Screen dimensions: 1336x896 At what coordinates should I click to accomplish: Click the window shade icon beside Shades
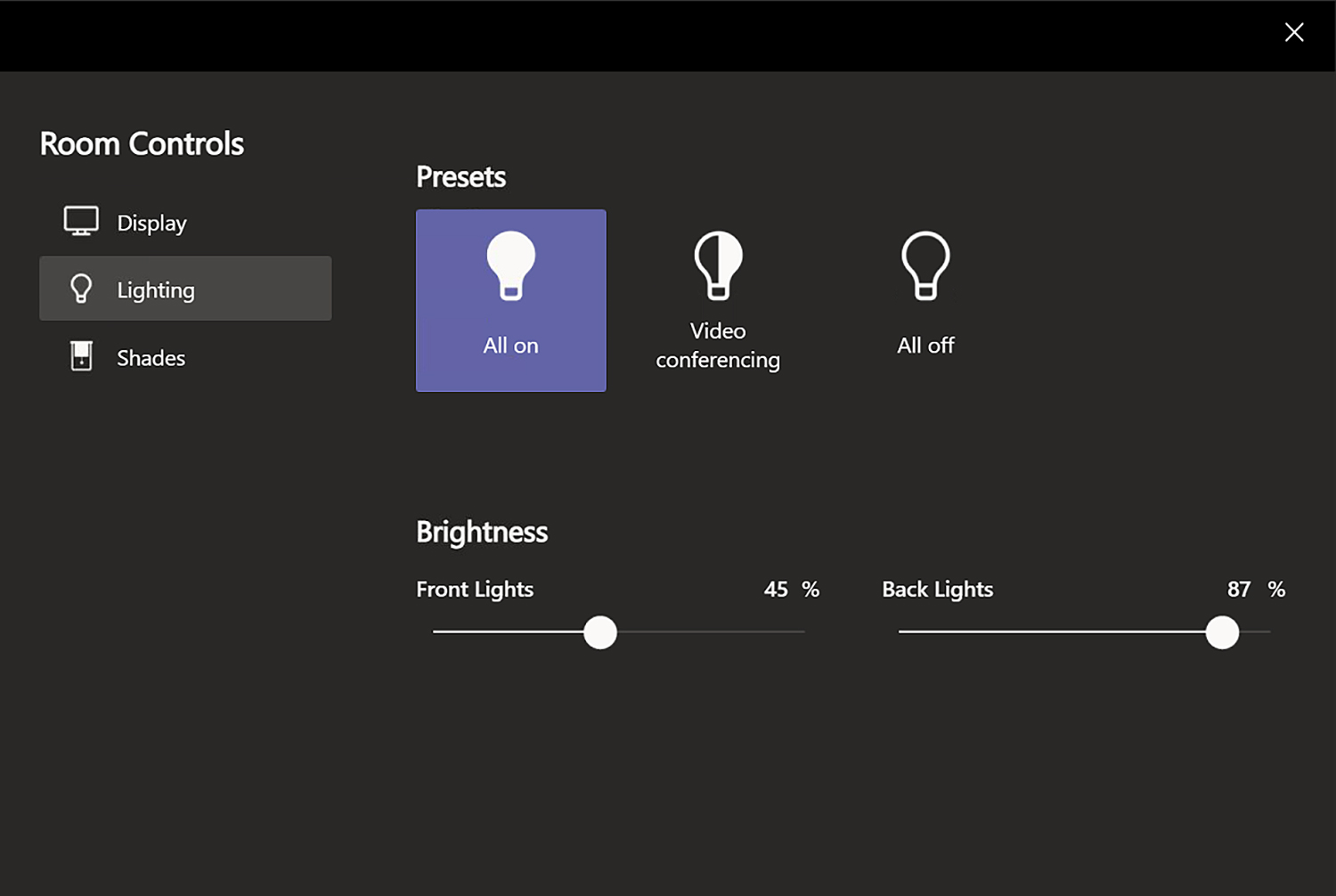tap(81, 356)
